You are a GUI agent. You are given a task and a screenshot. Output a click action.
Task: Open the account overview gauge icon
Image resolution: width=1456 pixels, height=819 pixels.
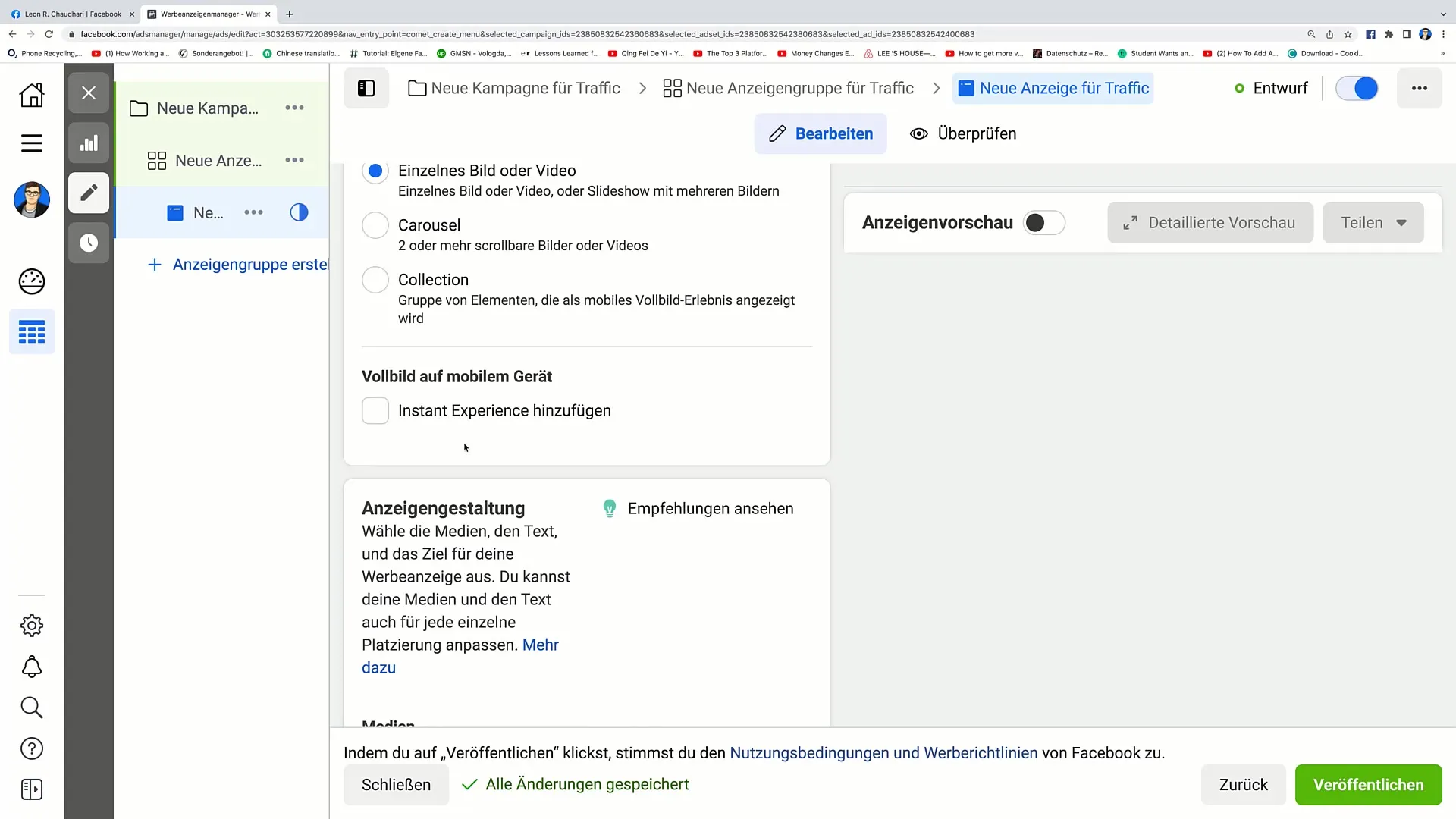[x=31, y=281]
